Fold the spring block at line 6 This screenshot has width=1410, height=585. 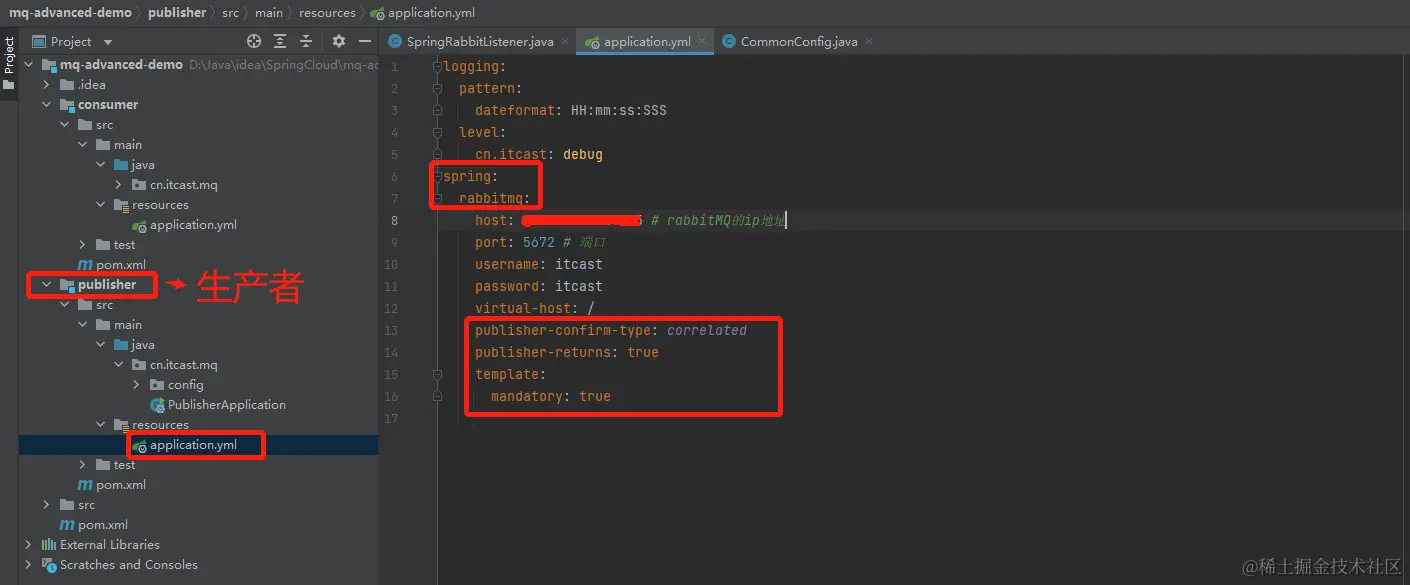(437, 176)
